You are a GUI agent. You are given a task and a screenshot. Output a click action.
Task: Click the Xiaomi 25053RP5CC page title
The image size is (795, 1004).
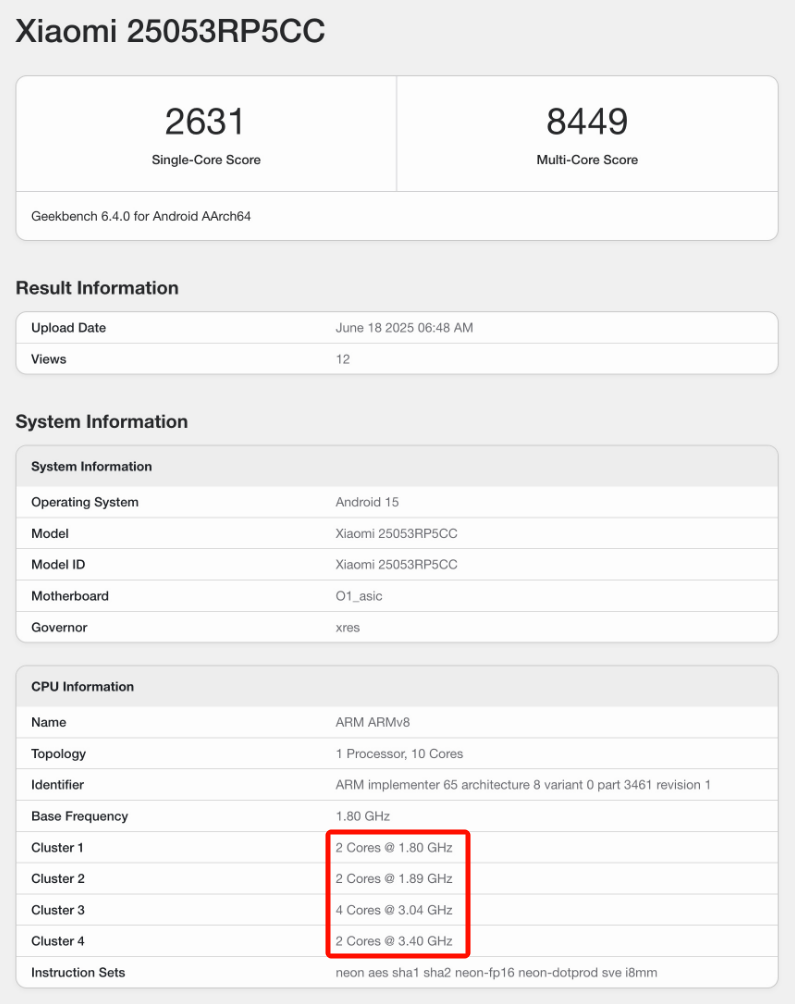pyautogui.click(x=170, y=31)
